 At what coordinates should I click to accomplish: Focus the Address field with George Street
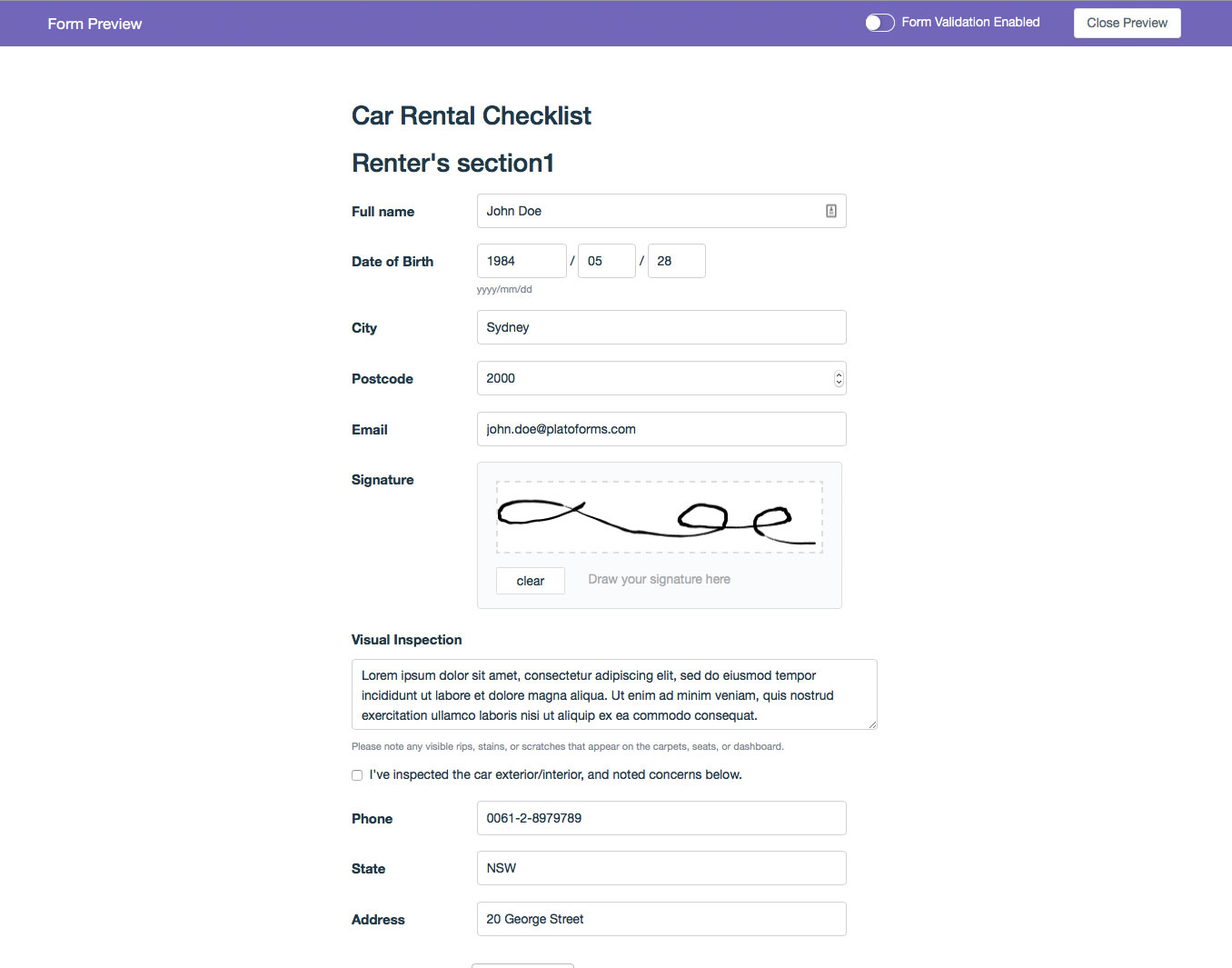tap(661, 919)
